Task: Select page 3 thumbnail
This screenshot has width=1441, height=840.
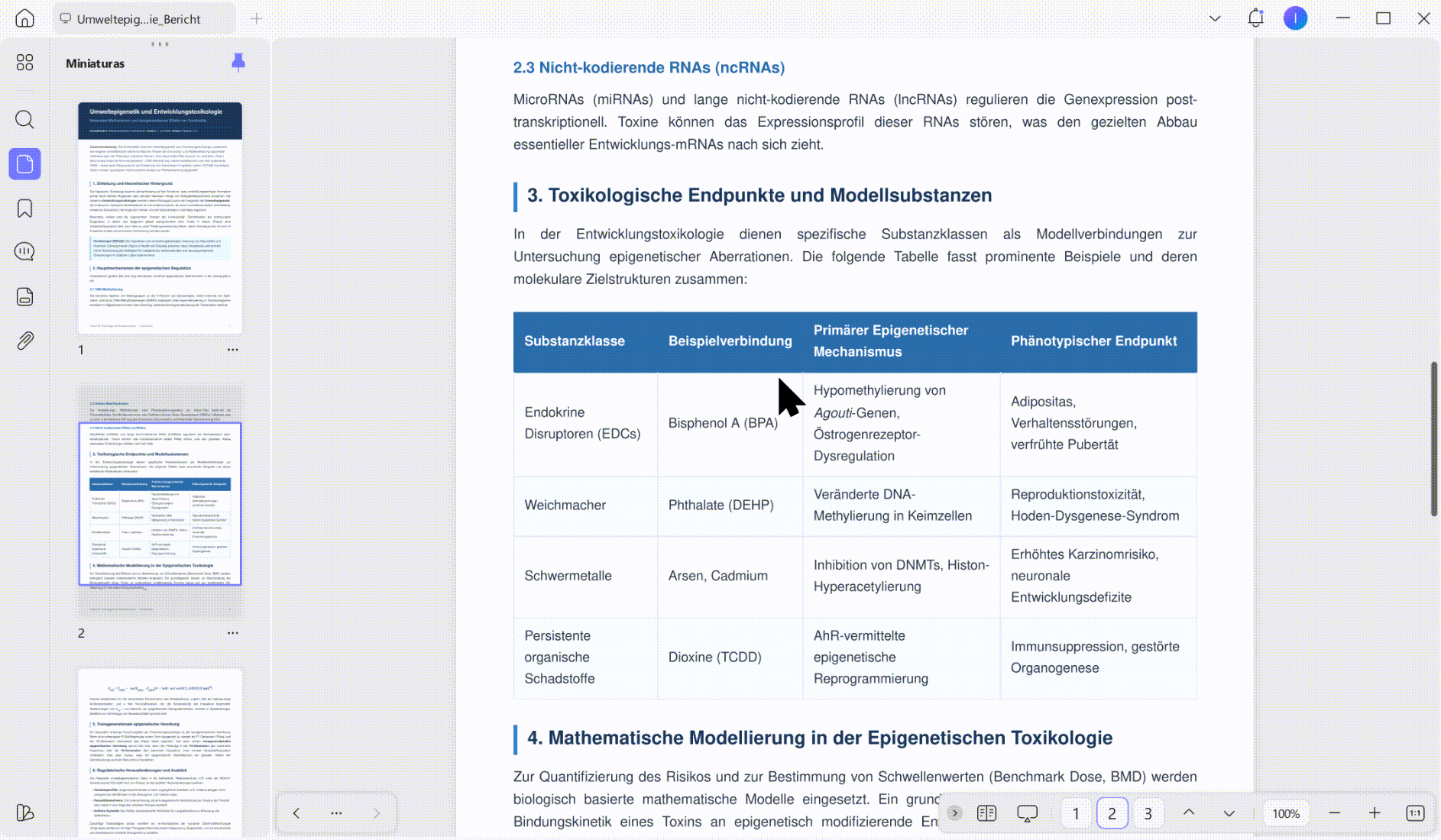Action: (x=160, y=753)
